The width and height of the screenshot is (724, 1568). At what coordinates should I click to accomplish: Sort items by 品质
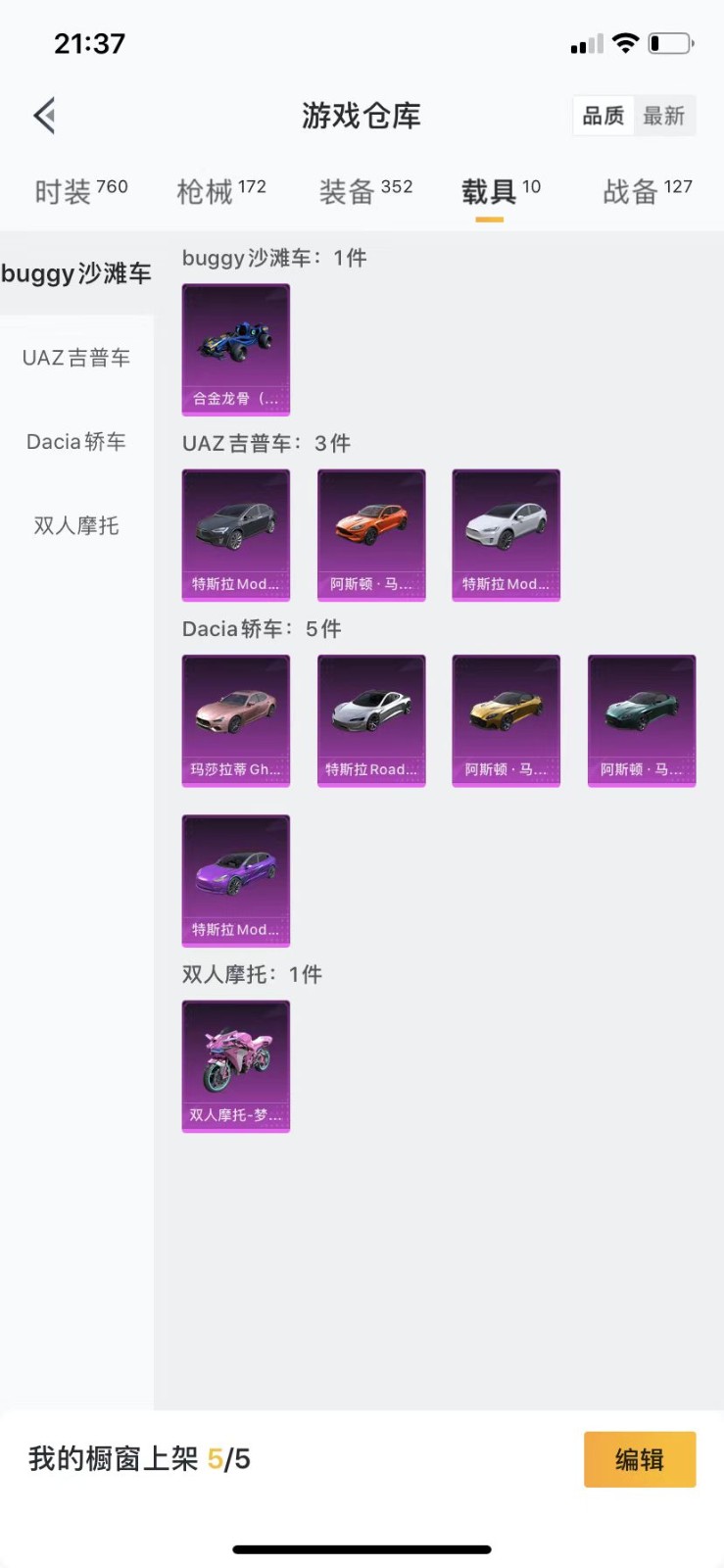pyautogui.click(x=603, y=116)
